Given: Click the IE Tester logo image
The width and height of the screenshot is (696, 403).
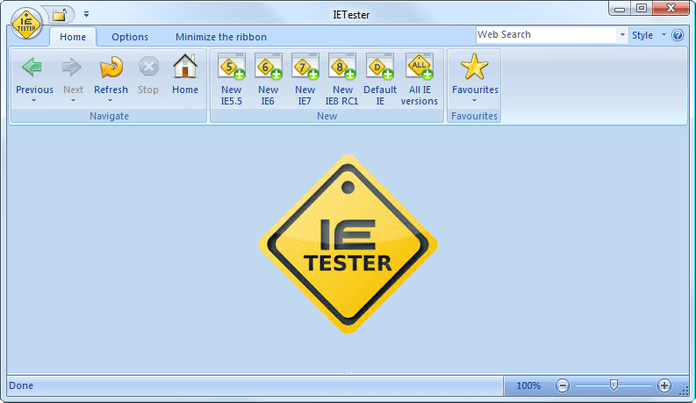Looking at the screenshot, I should tap(348, 244).
